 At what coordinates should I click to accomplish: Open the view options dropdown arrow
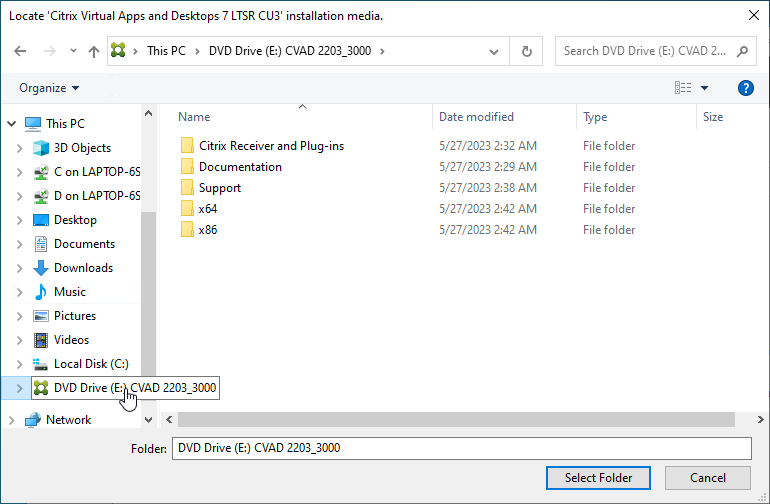[x=704, y=88]
